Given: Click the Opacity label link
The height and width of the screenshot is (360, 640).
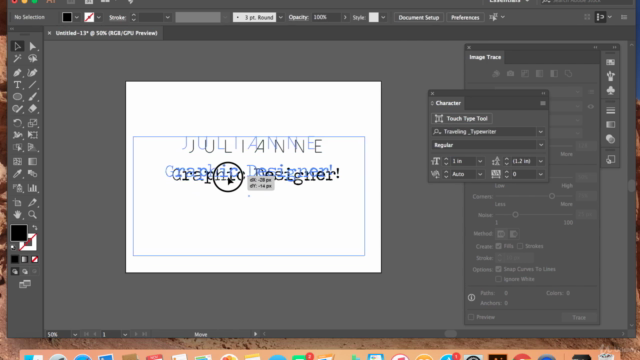Looking at the screenshot, I should (x=298, y=17).
